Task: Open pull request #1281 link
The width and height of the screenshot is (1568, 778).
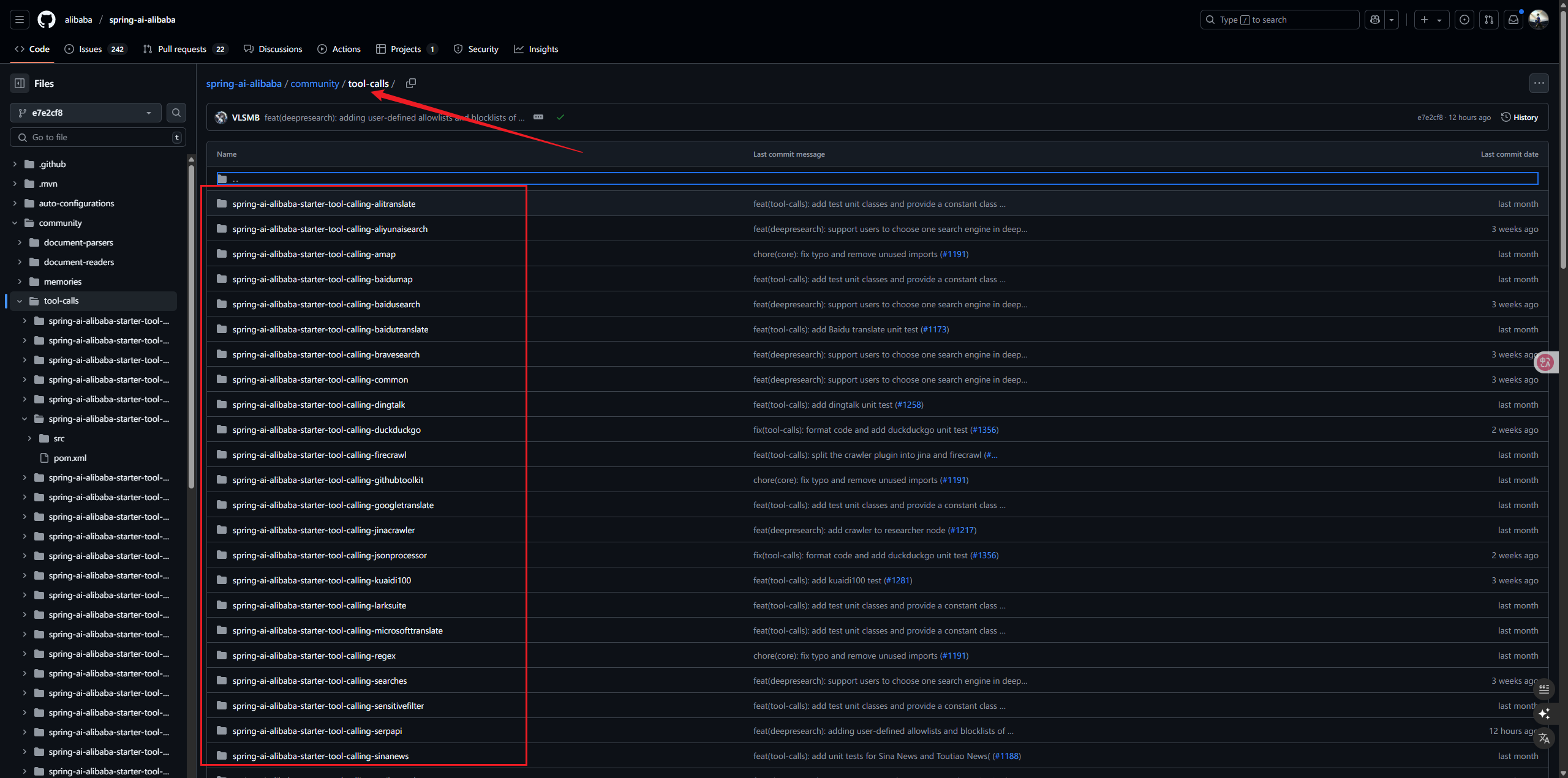Action: 898,580
